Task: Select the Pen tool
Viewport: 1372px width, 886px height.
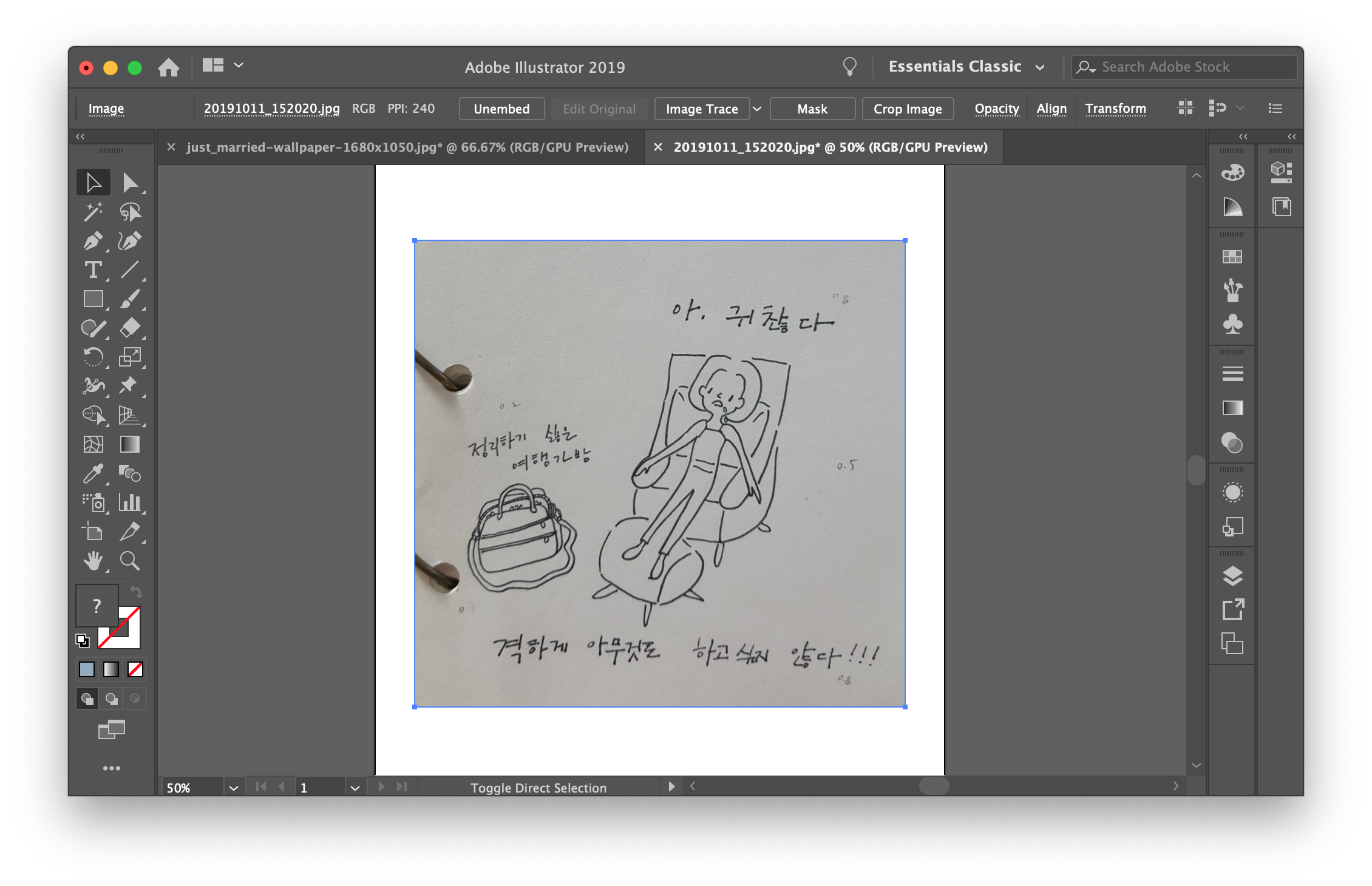Action: point(92,241)
